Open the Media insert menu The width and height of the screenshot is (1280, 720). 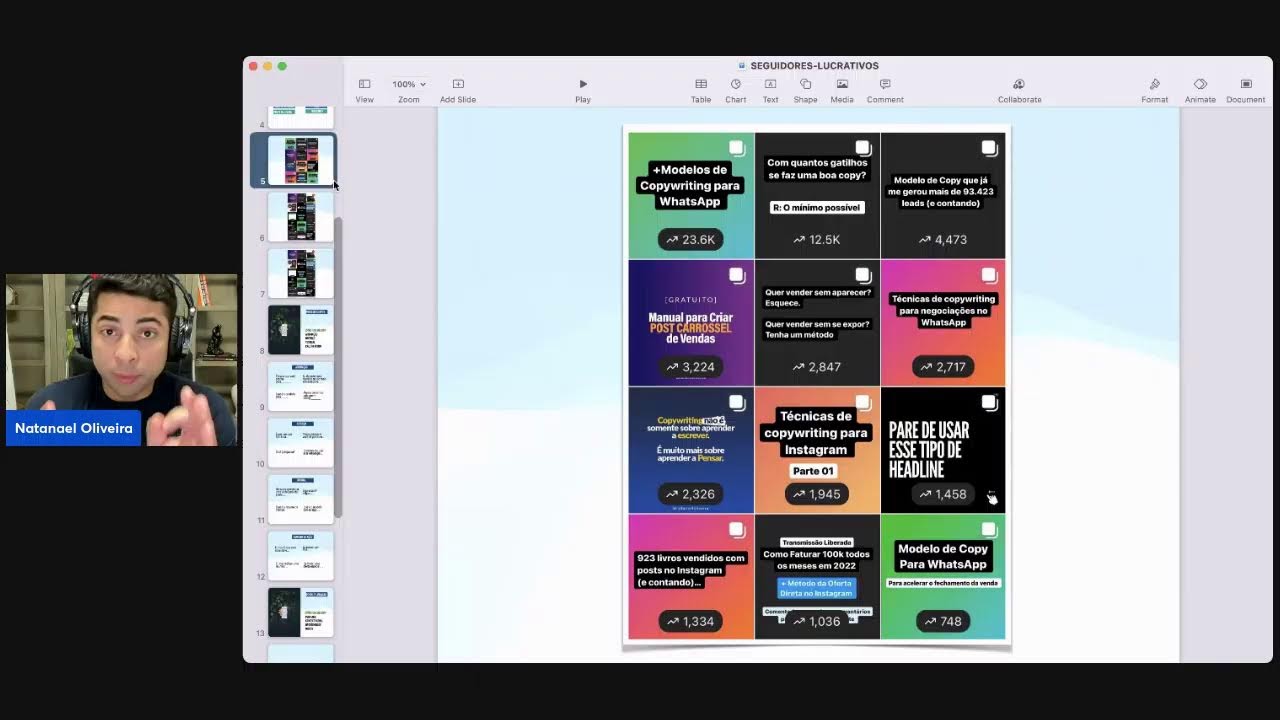click(842, 89)
